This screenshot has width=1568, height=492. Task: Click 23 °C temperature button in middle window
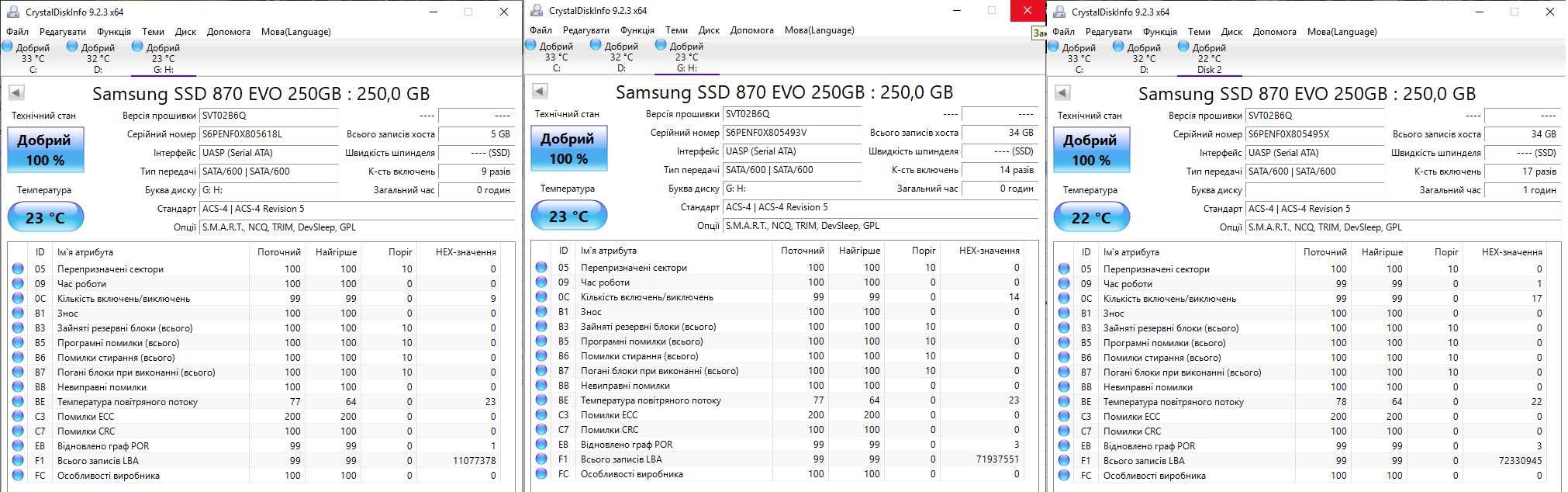pos(568,216)
